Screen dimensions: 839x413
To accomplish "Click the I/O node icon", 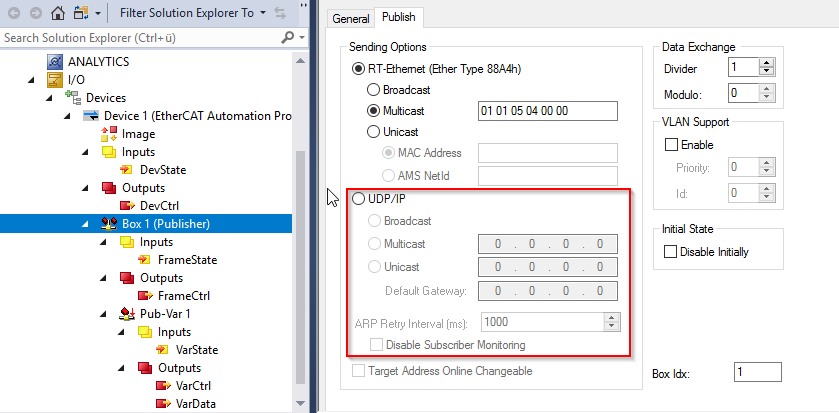I will point(55,80).
